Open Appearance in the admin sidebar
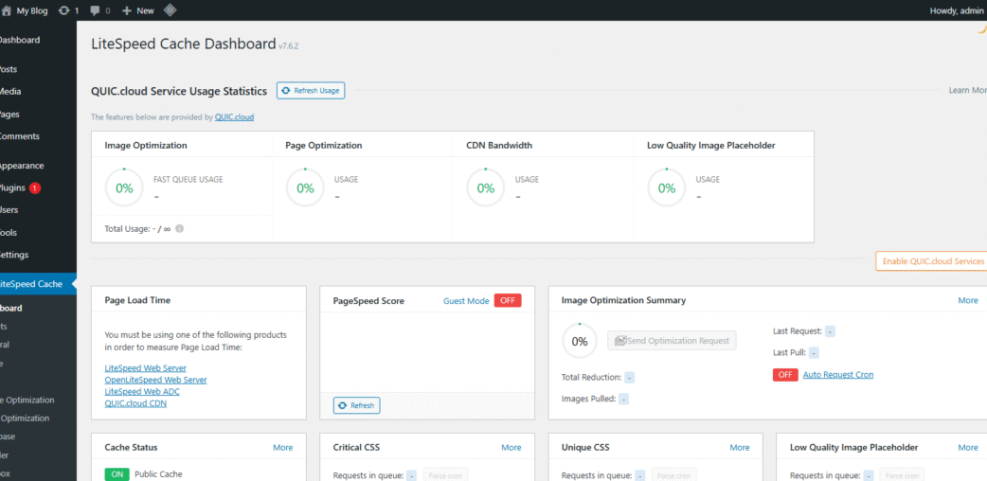 (22, 166)
